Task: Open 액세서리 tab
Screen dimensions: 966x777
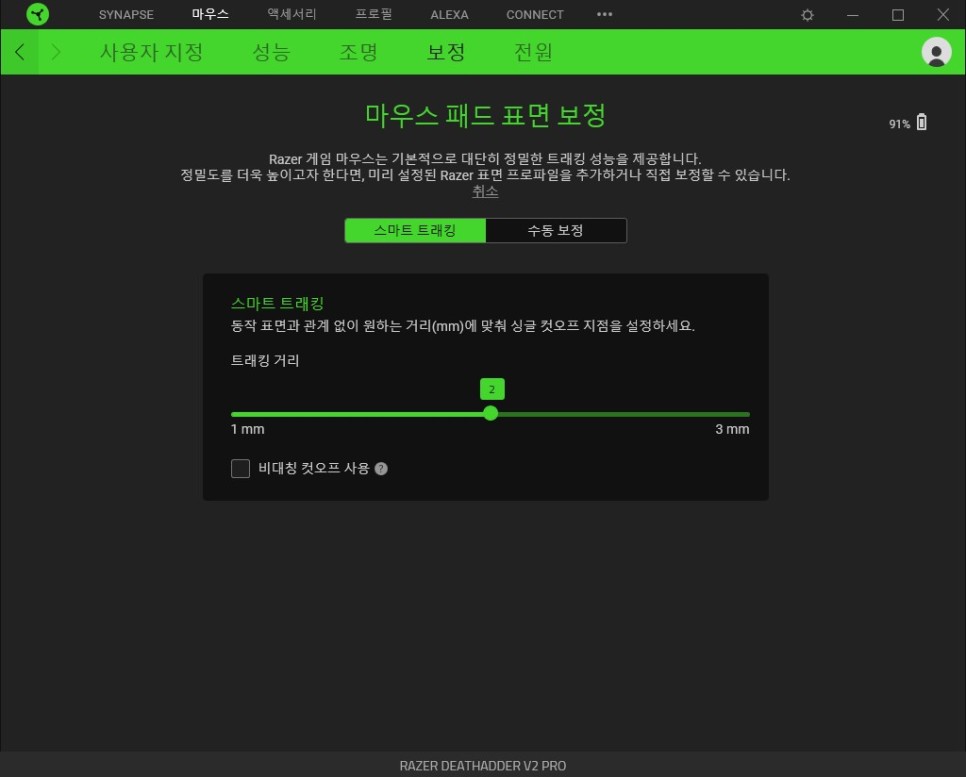Action: click(x=292, y=14)
